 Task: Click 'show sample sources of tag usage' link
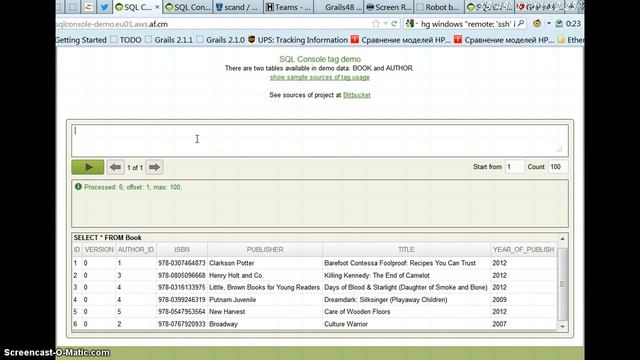(320, 77)
